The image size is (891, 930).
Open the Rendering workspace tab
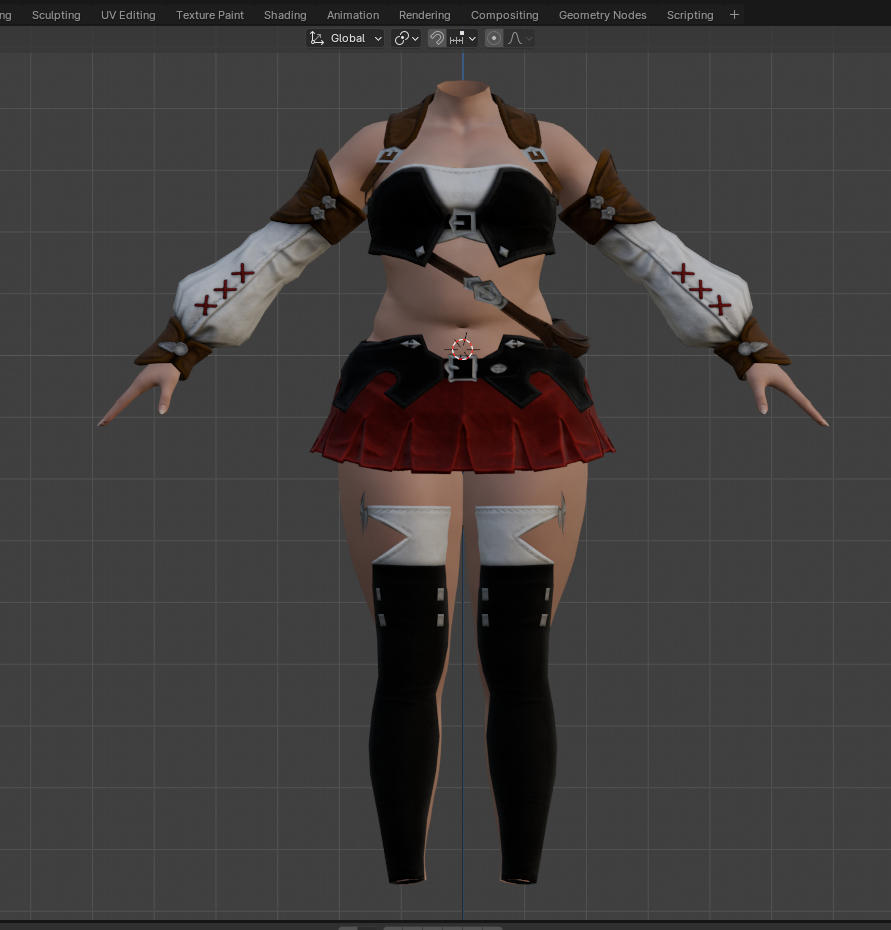424,15
